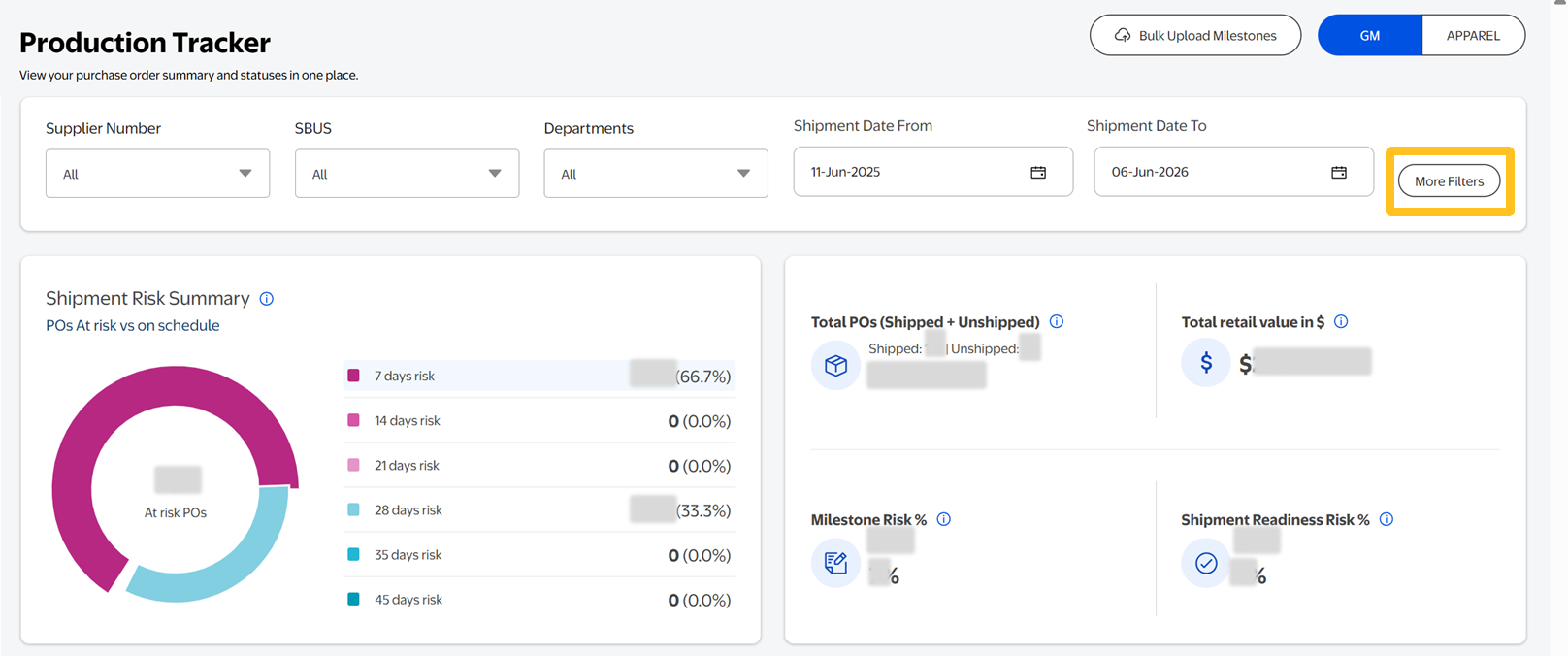Open More Filters
Image resolution: width=1568 pixels, height=656 pixels.
point(1449,181)
